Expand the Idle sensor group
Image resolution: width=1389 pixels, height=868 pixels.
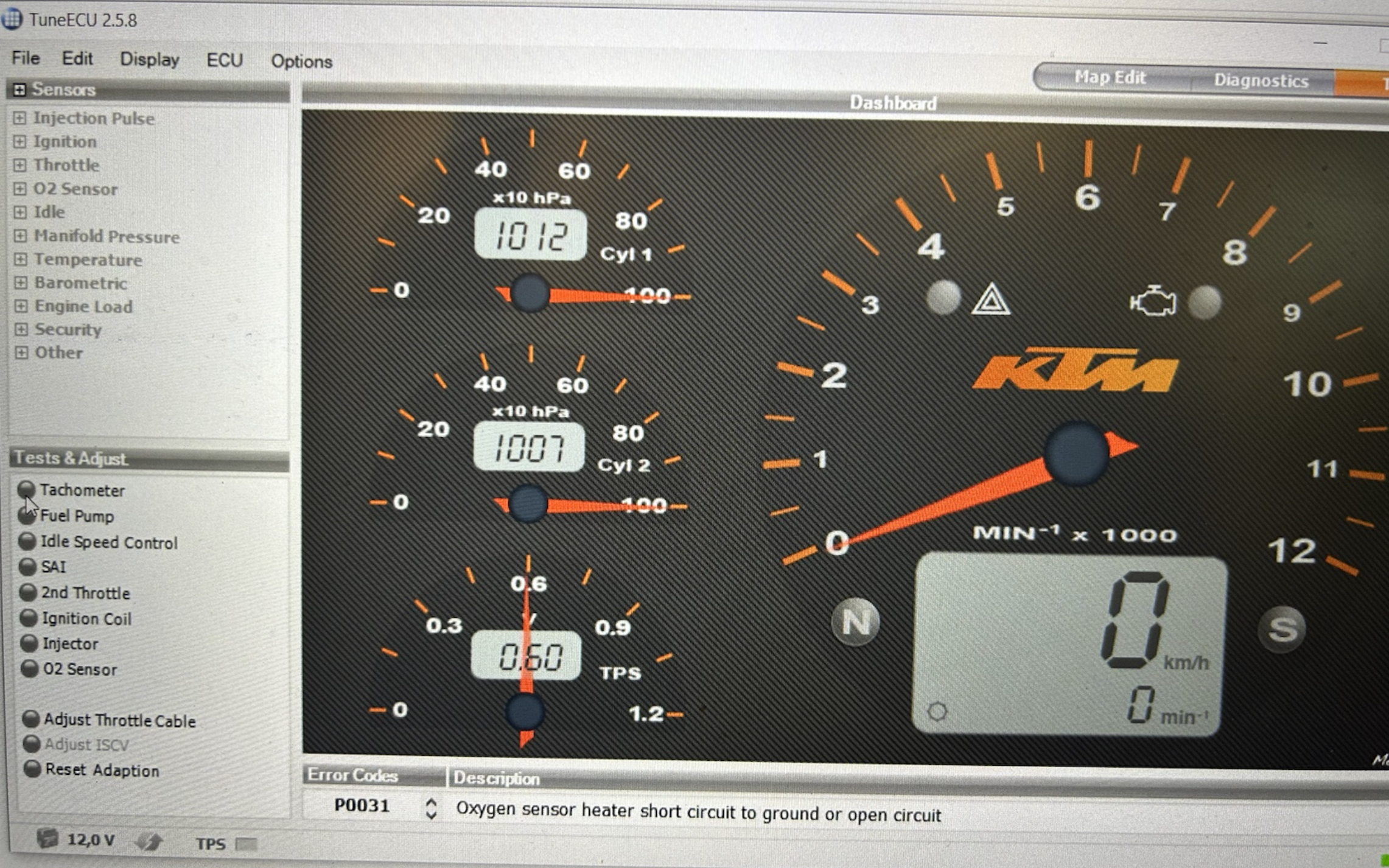pos(20,212)
